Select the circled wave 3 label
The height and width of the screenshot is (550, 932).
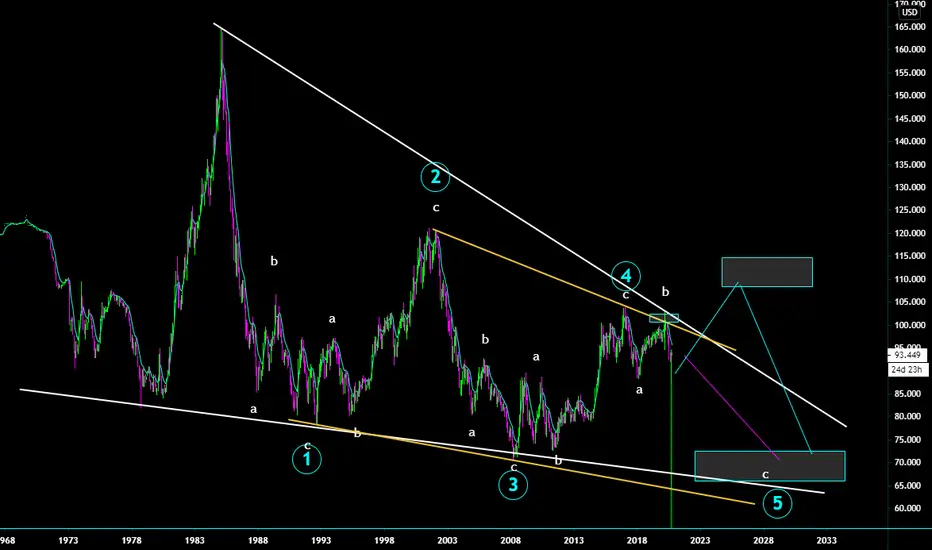(x=513, y=485)
